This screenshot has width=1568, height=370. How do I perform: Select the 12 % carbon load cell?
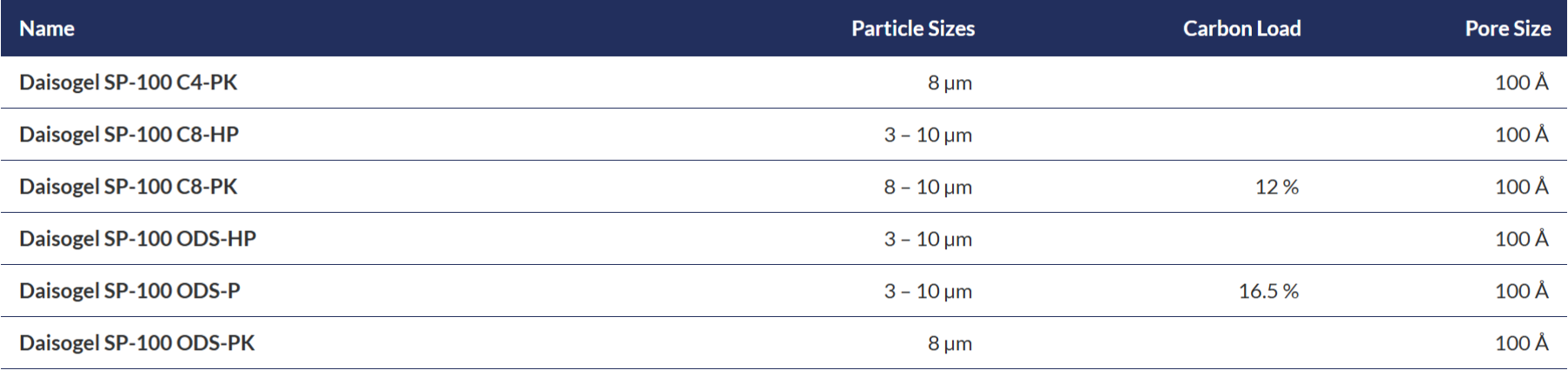pos(1277,187)
